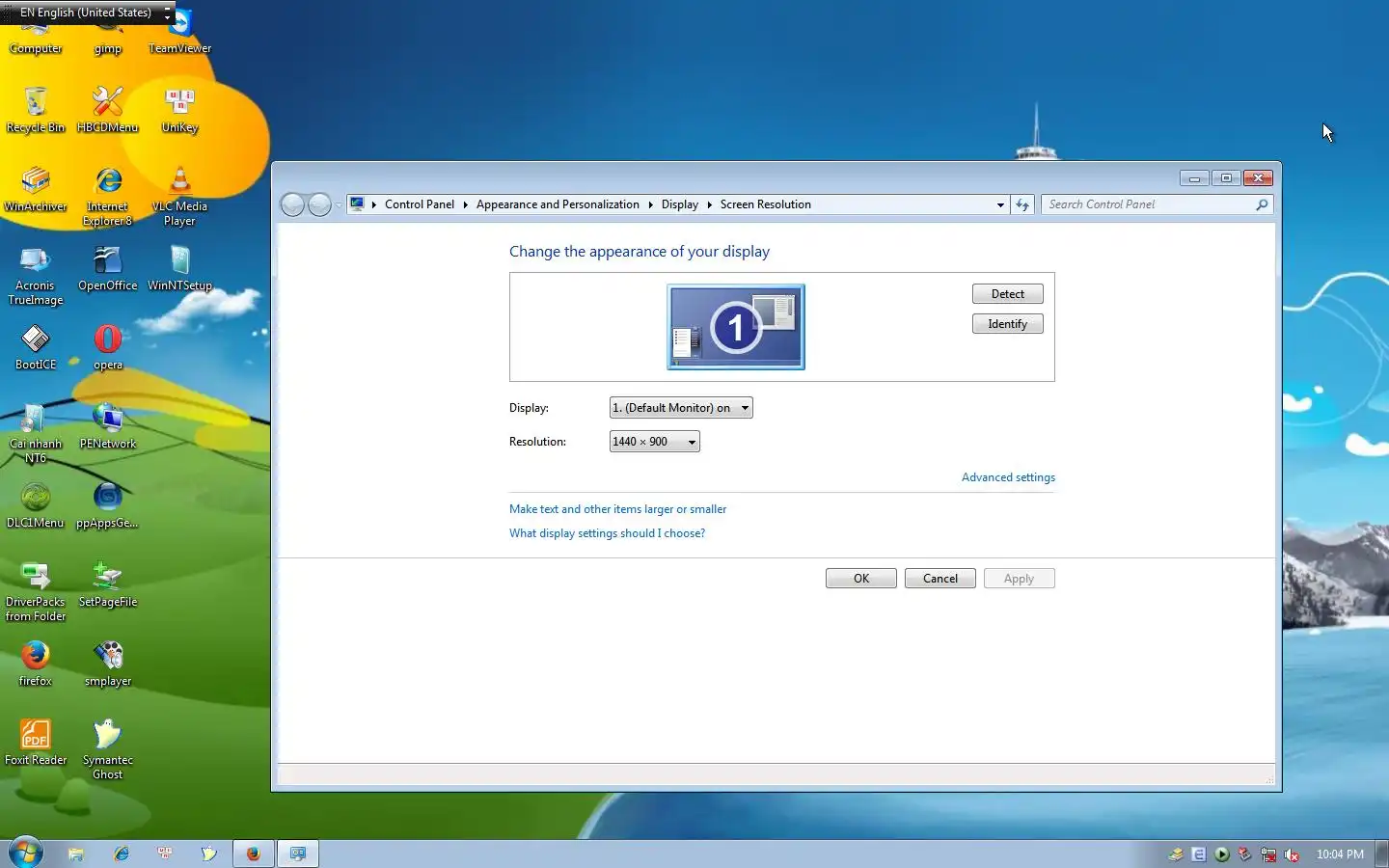
Task: Click Screen Resolution breadcrumb
Action: point(766,204)
